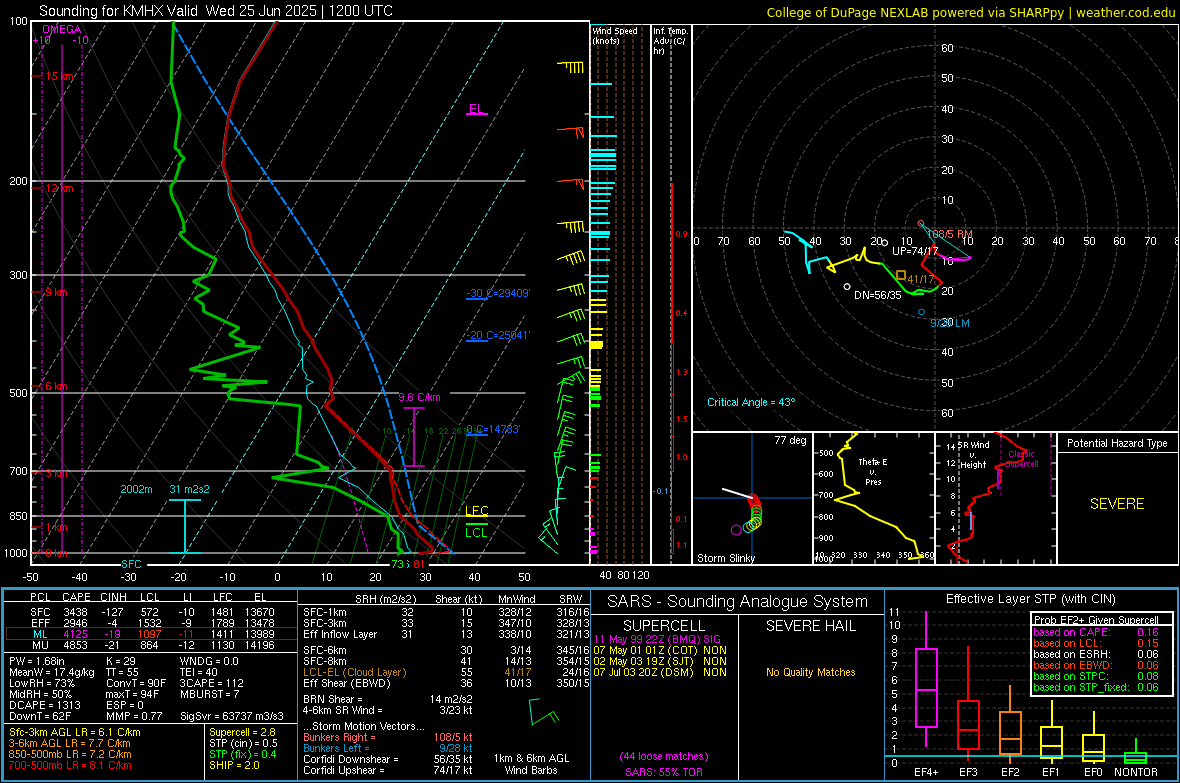This screenshot has height=783, width=1180.
Task: Click the Potential Hazard Type heading
Action: pyautogui.click(x=1117, y=443)
